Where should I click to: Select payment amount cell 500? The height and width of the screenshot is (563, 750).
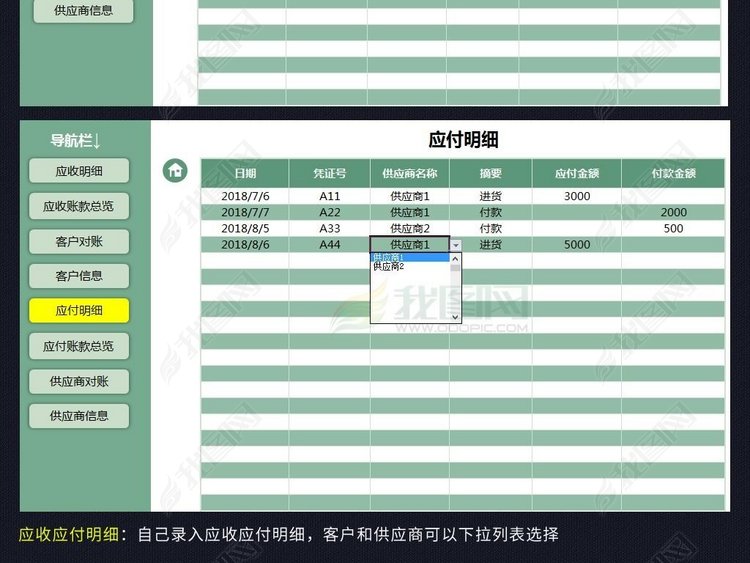pyautogui.click(x=673, y=229)
